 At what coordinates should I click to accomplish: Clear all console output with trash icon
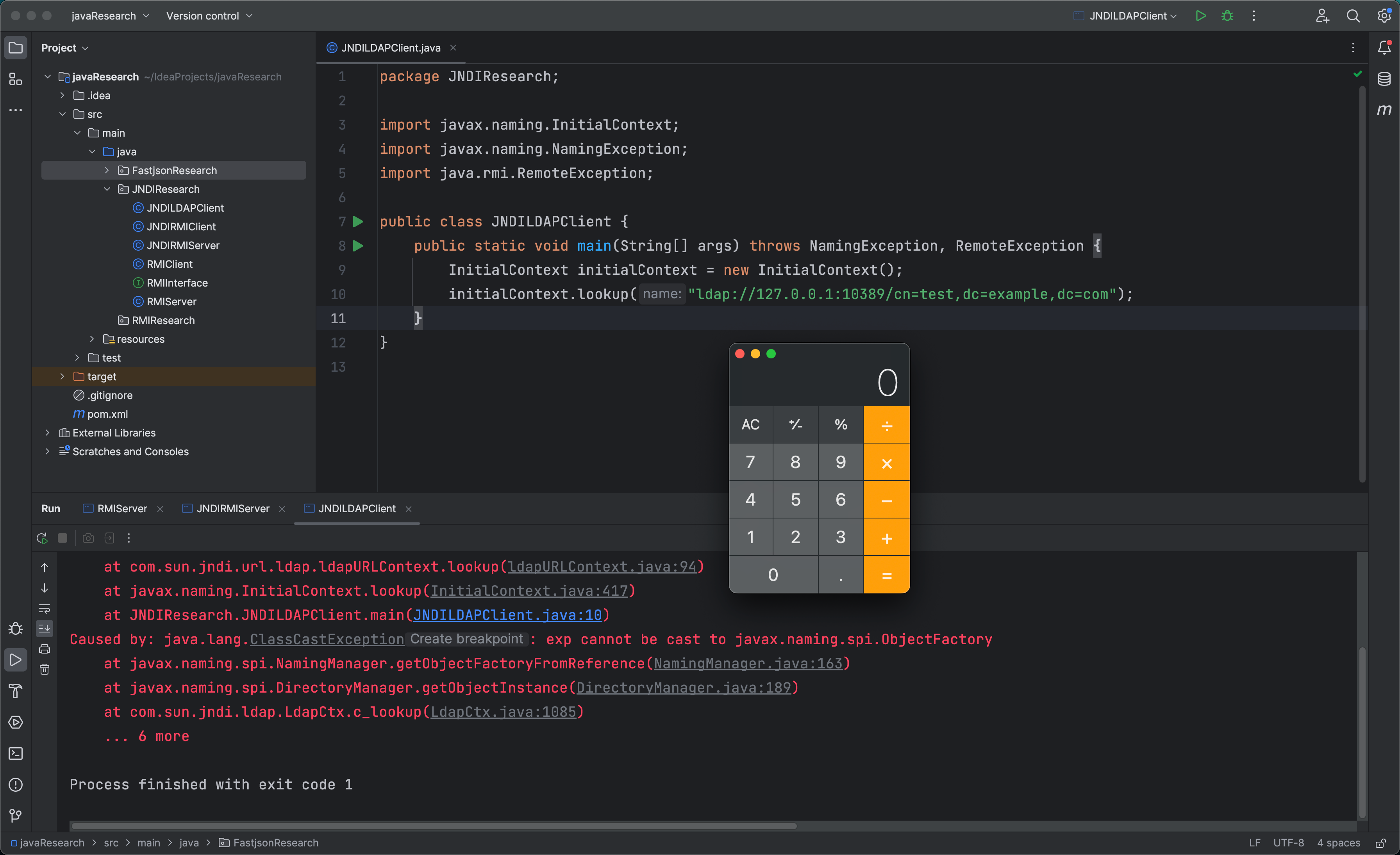point(44,669)
